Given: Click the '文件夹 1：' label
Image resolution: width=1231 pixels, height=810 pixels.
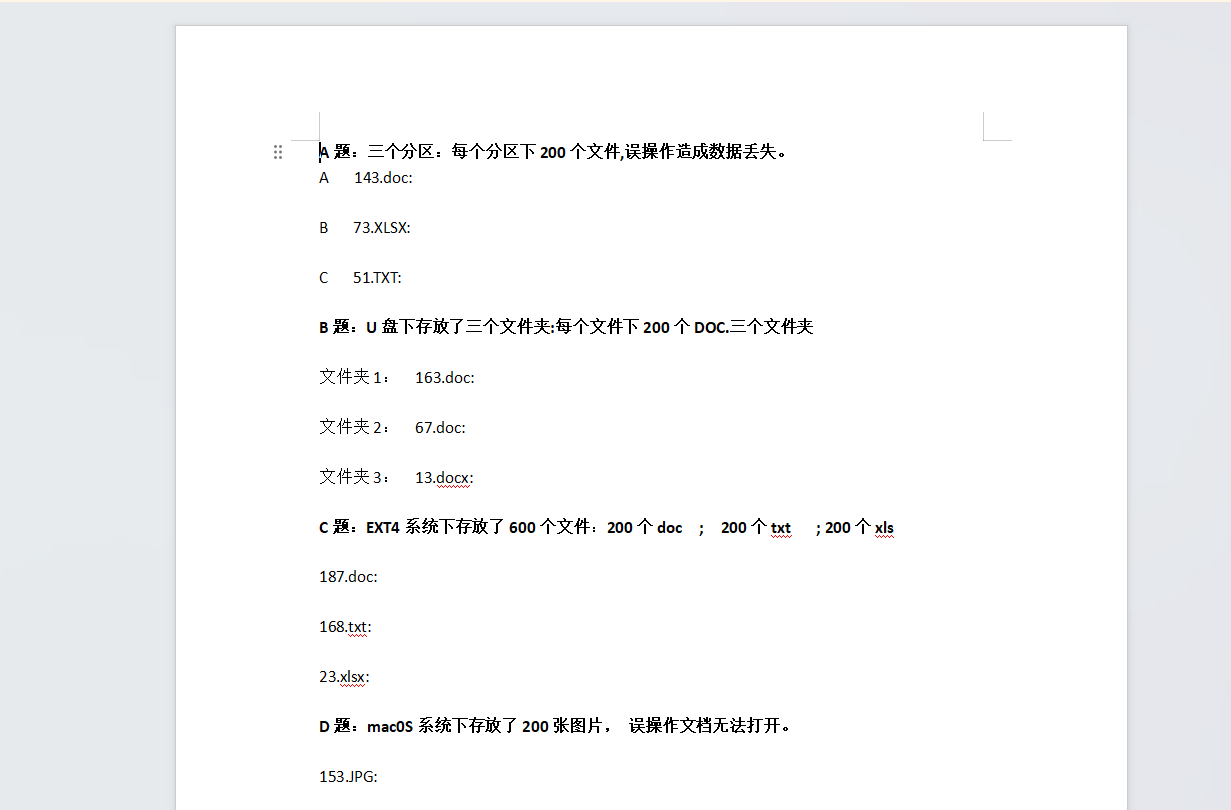Looking at the screenshot, I should click(356, 377).
